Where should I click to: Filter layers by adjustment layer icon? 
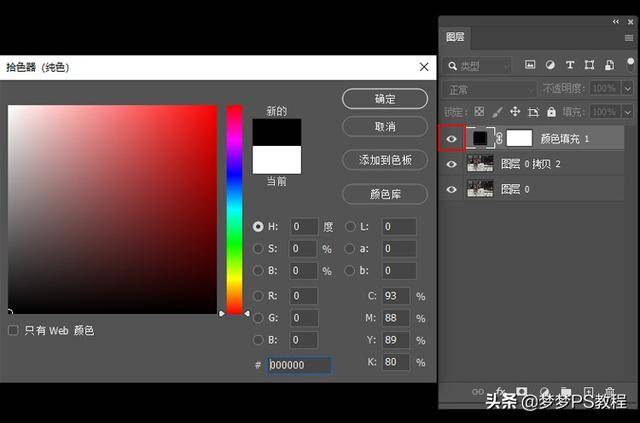[550, 65]
